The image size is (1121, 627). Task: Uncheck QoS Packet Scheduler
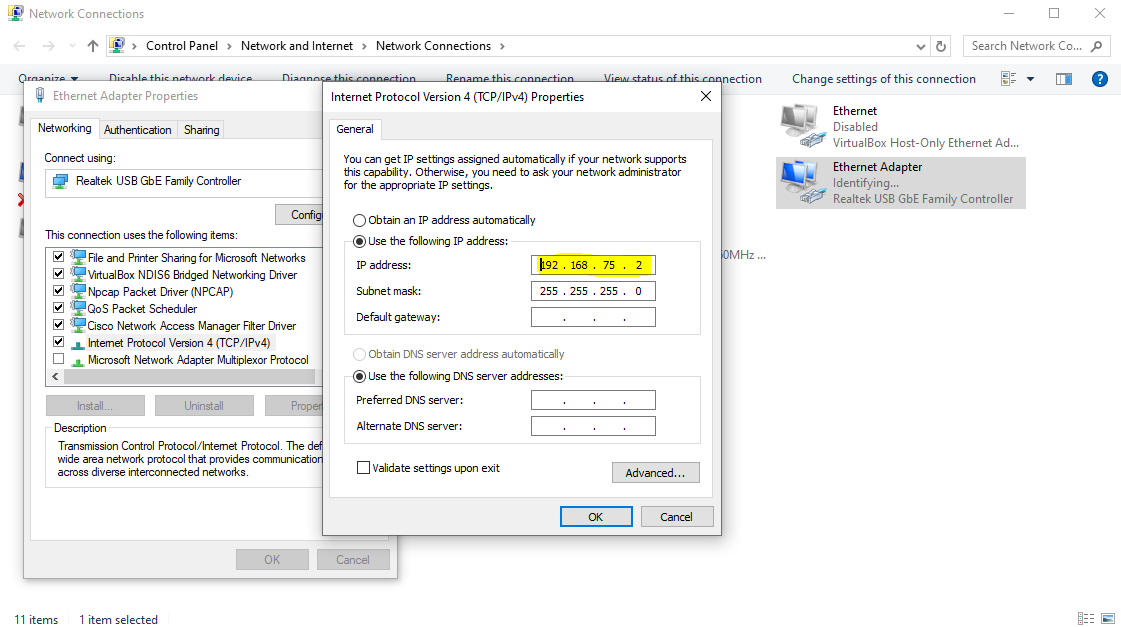pyautogui.click(x=58, y=309)
